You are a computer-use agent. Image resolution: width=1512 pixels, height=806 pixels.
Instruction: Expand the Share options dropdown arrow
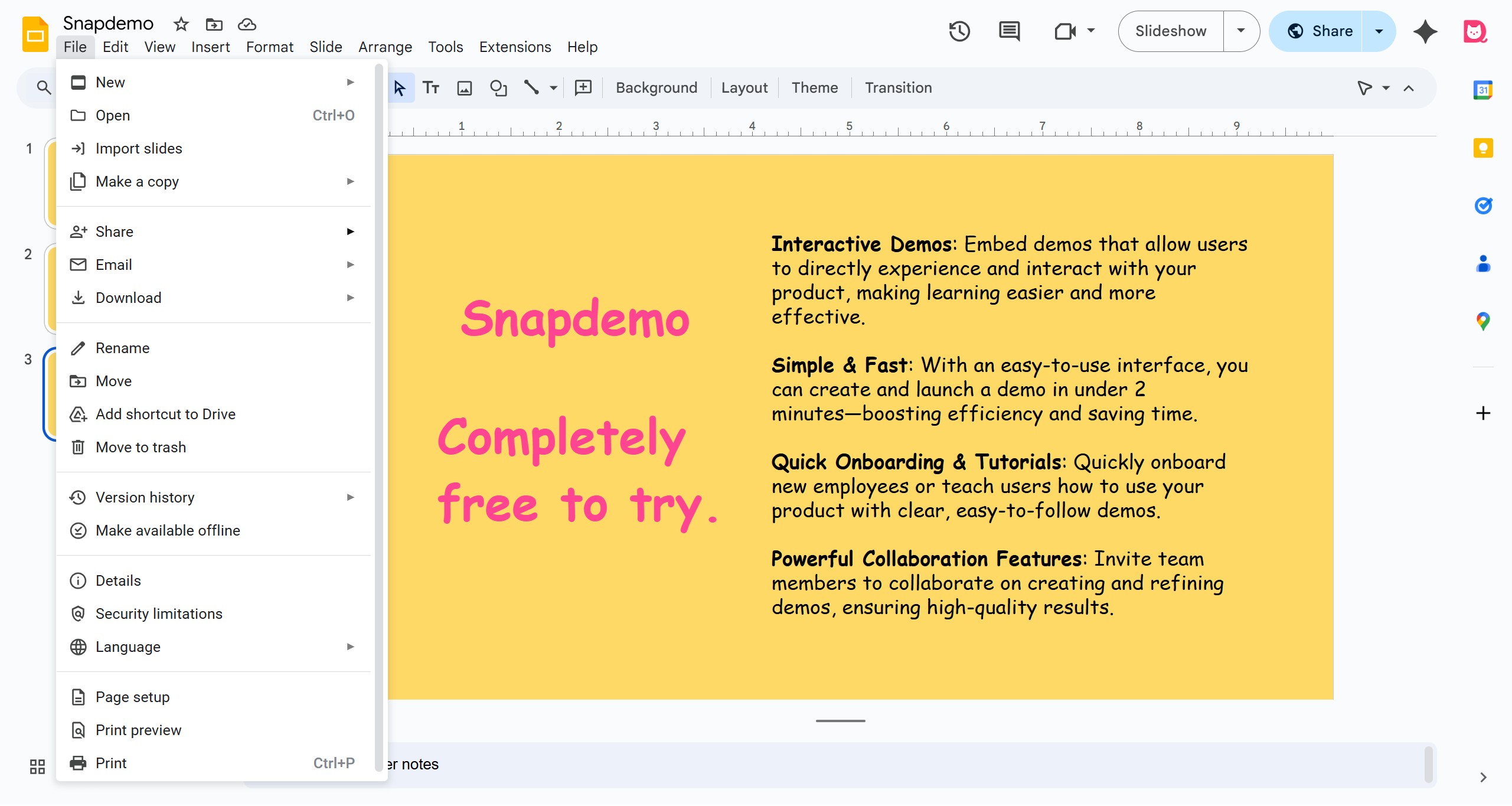coord(1379,31)
